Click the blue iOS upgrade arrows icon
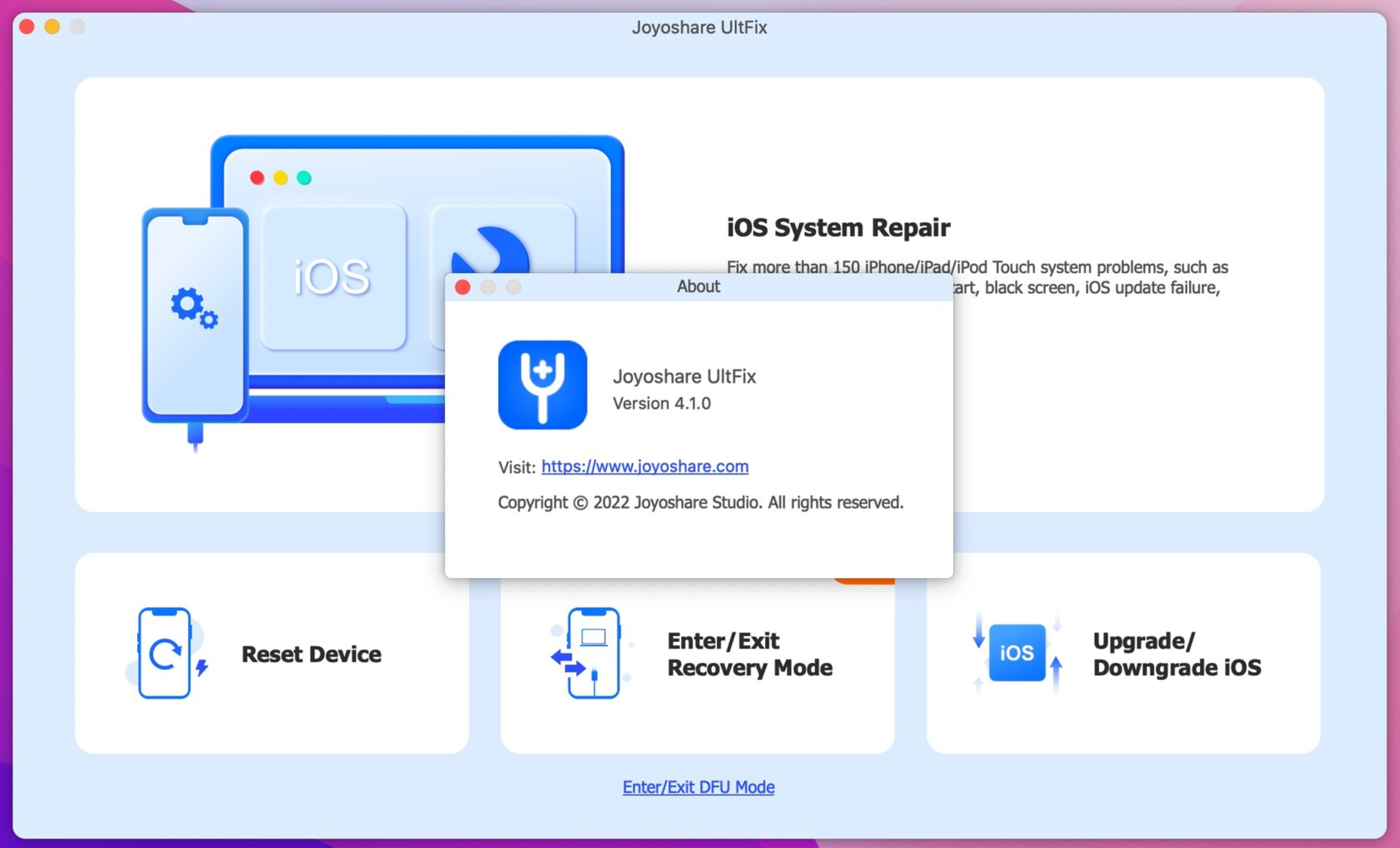 tap(1017, 653)
